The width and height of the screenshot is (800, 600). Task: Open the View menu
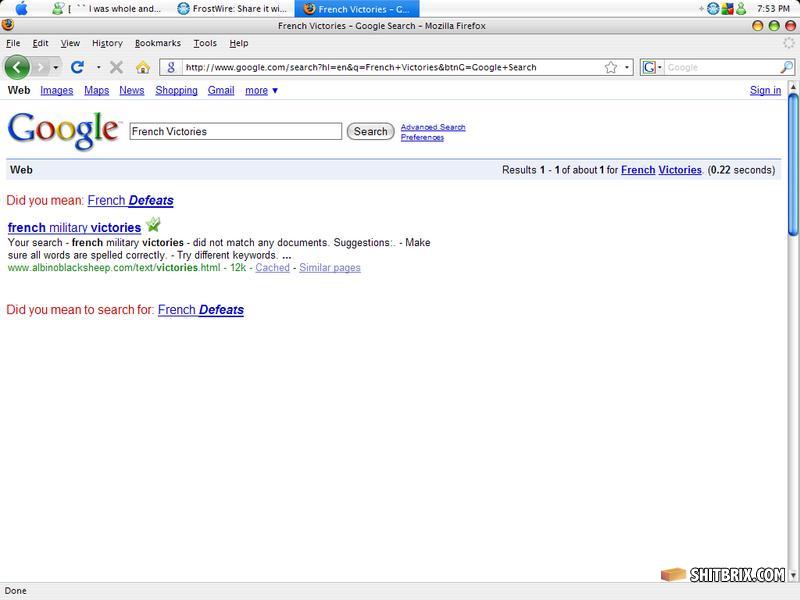click(x=70, y=43)
